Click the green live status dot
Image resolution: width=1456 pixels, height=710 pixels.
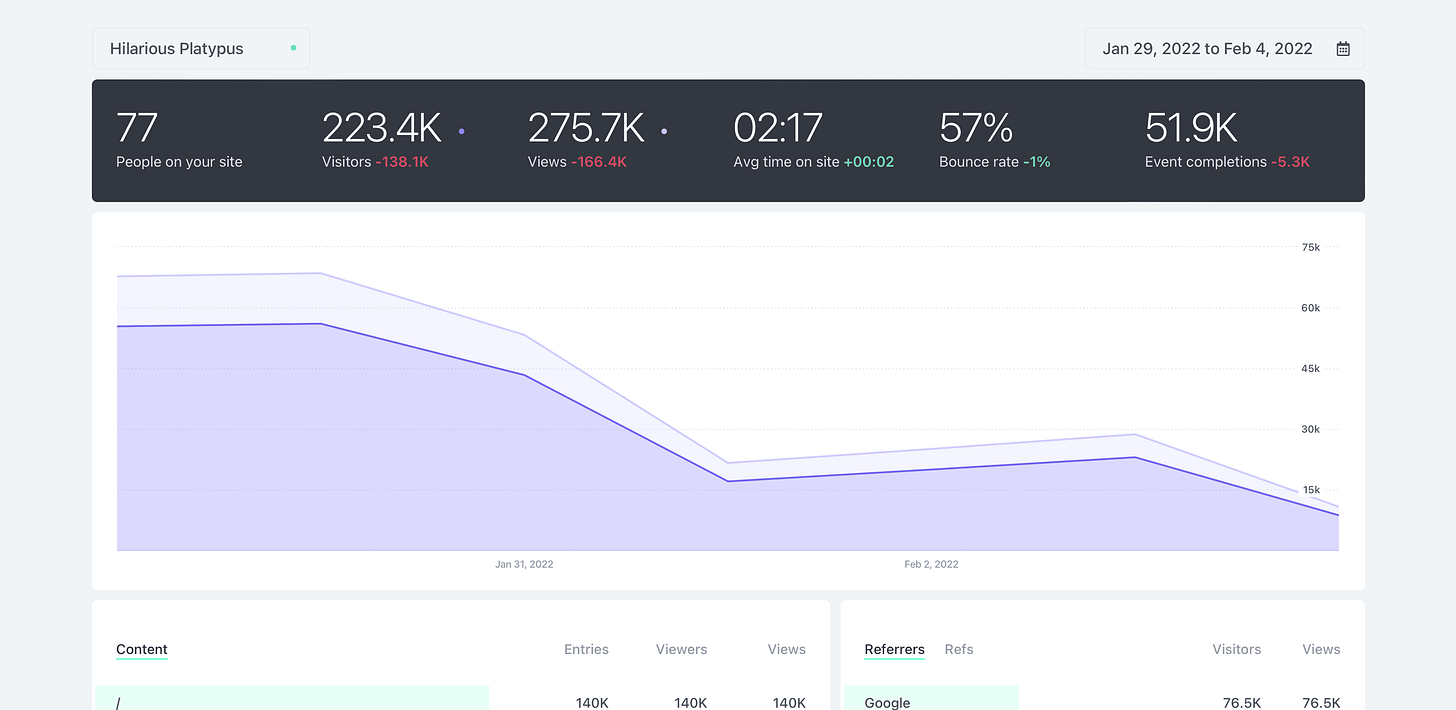294,47
